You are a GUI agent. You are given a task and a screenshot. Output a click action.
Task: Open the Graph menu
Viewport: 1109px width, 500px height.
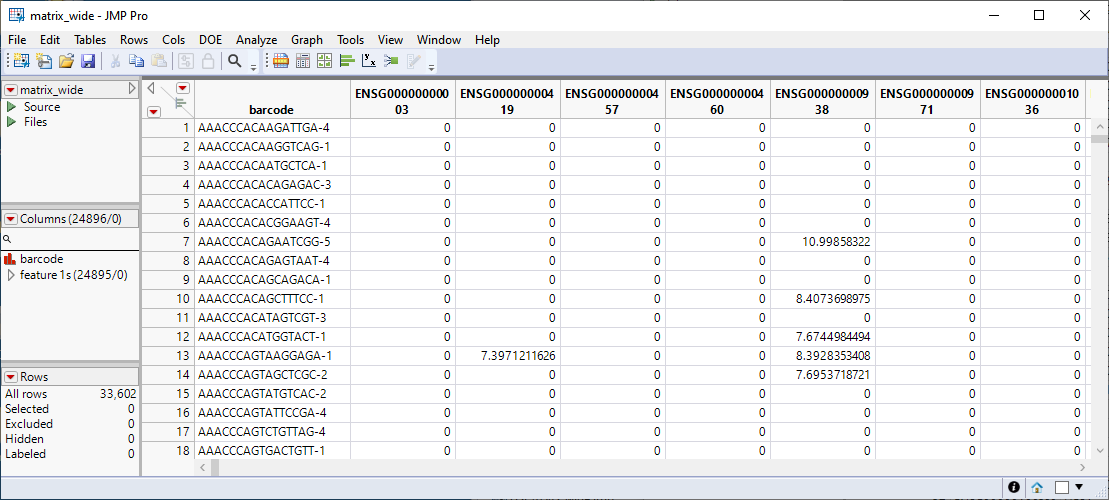307,40
